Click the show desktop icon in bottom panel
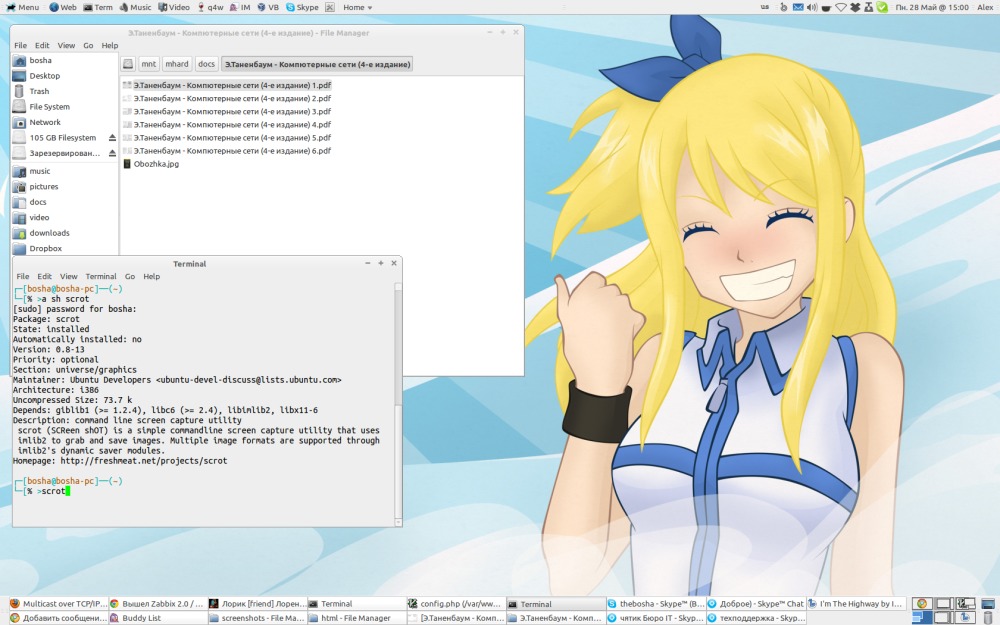1000x625 pixels. coord(988,603)
